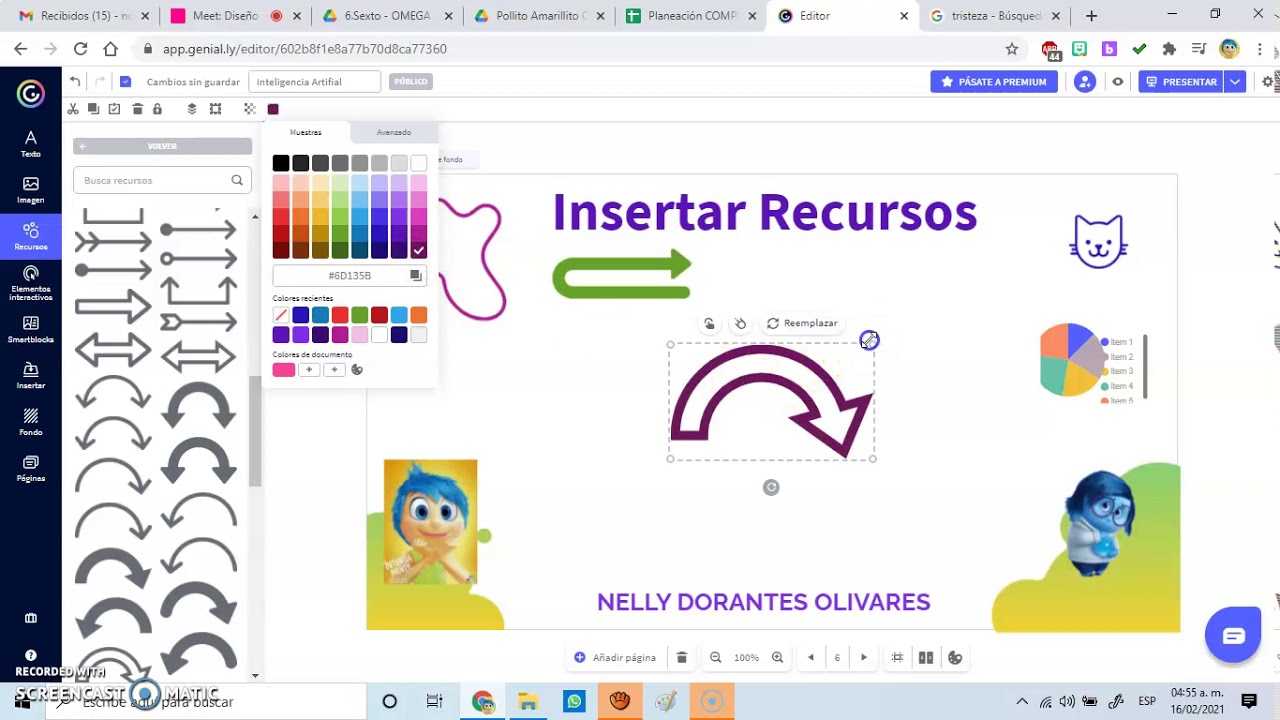This screenshot has width=1280, height=720.
Task: Open the Fondo panel in sidebar
Action: (31, 422)
